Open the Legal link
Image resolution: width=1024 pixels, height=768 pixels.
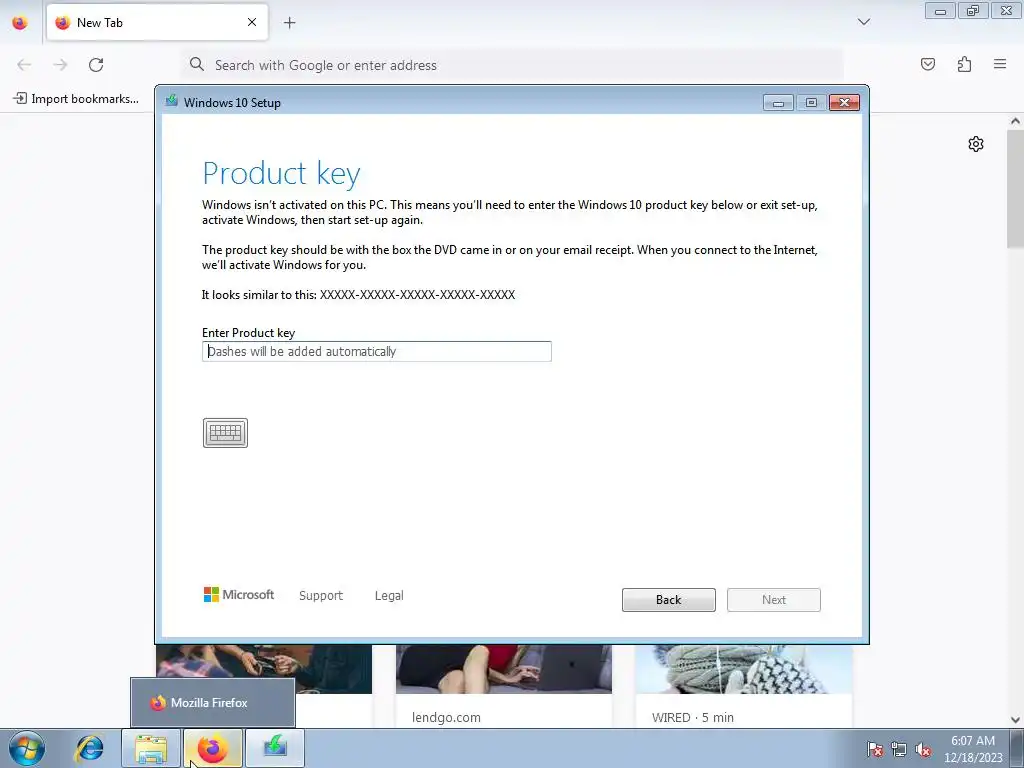tap(389, 596)
